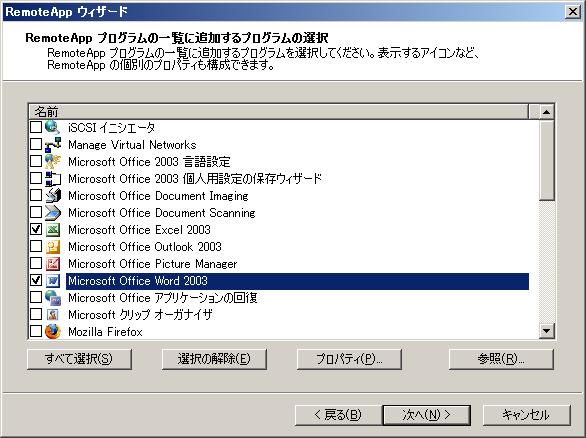This screenshot has width=586, height=438.
Task: Enable the Mozilla Firefox checkbox
Action: [x=36, y=331]
